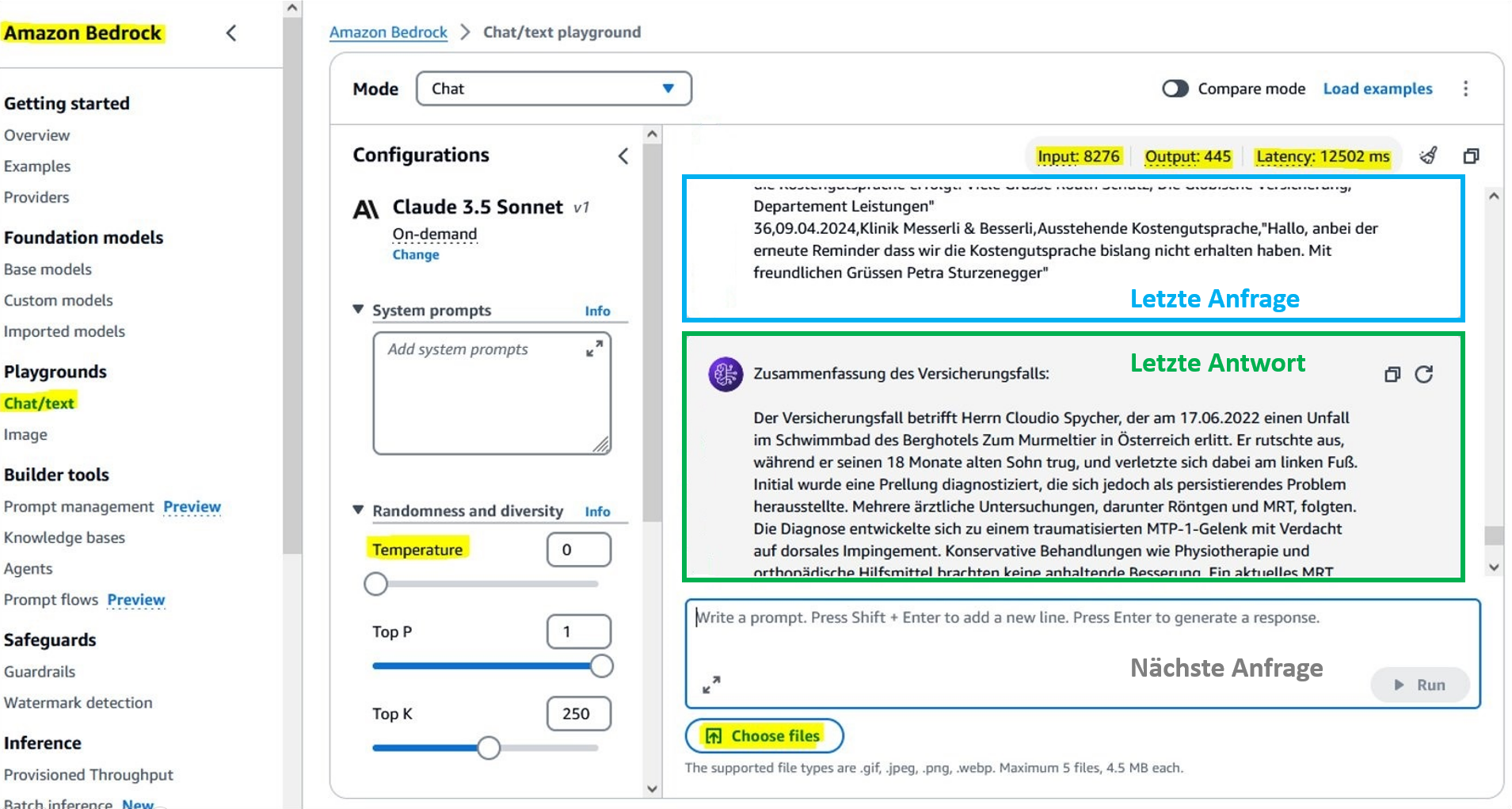
Task: Copy the assistant's summary response
Action: coord(1392,374)
